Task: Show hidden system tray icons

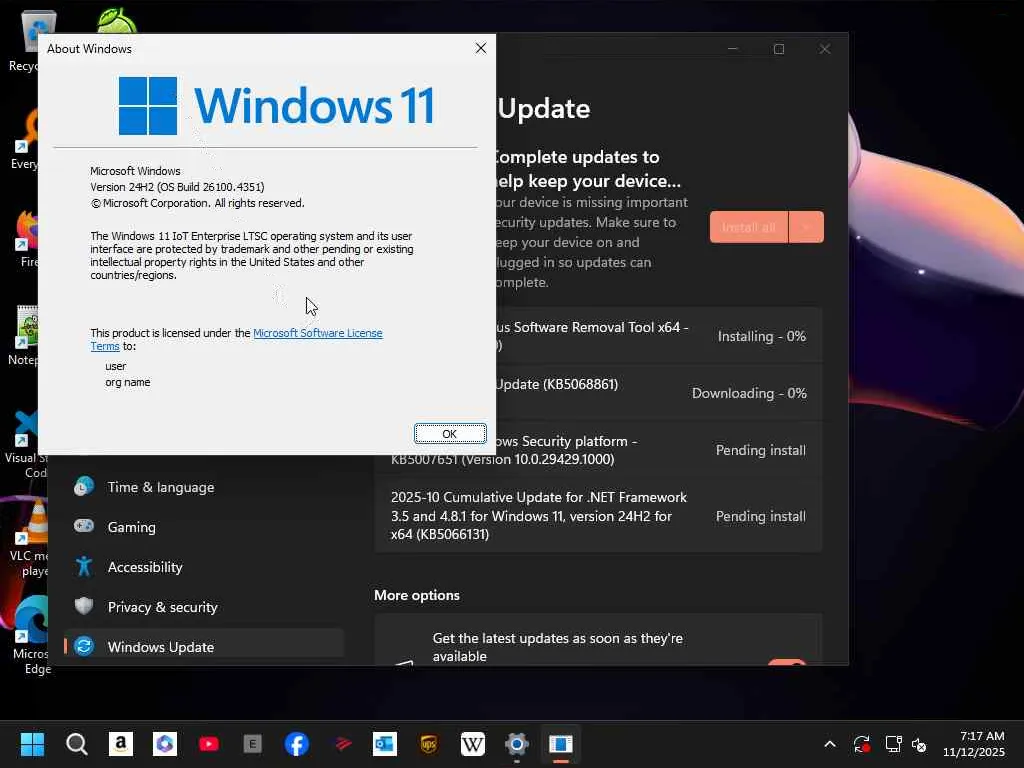Action: (830, 744)
